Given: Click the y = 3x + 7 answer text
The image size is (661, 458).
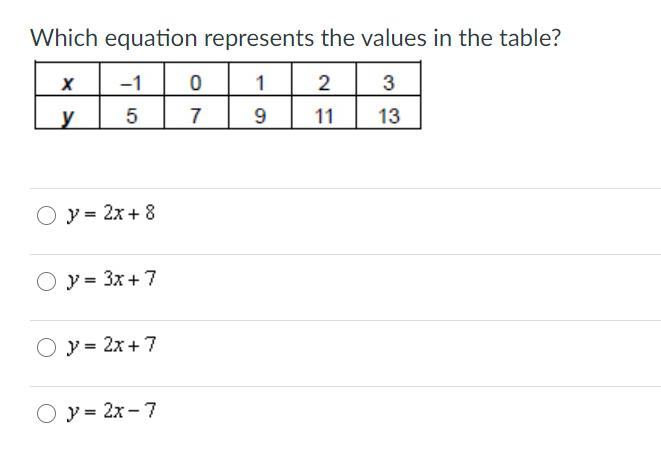Looking at the screenshot, I should click(x=111, y=280).
